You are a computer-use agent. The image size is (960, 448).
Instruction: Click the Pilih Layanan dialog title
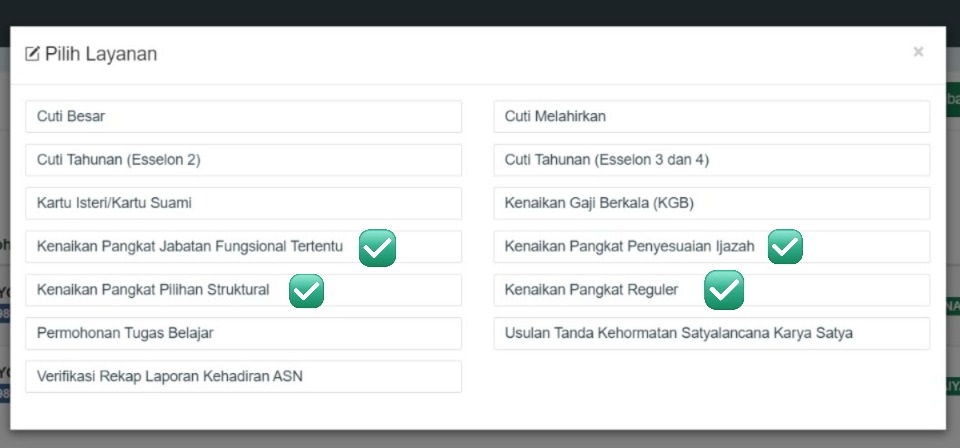point(101,54)
